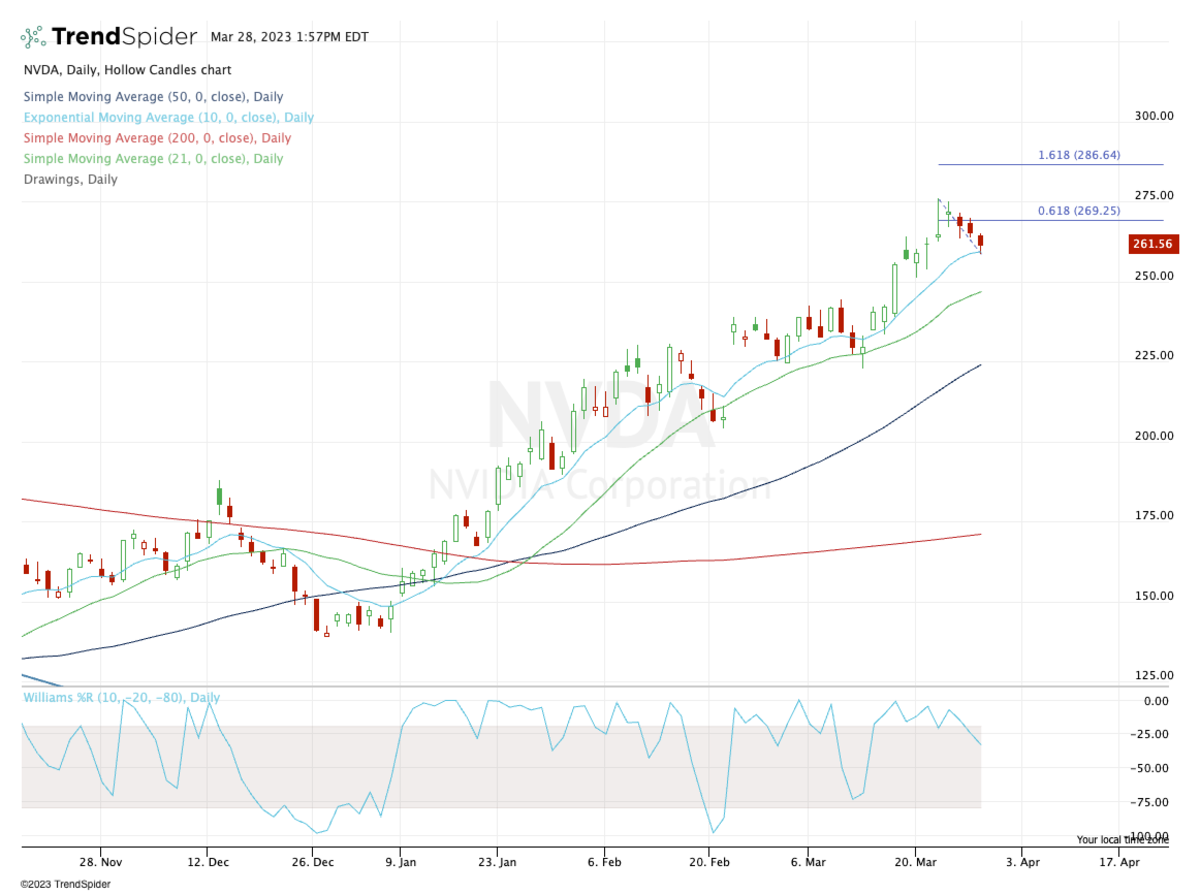
Task: Click the Mar 28, 2023 timestamp in header
Action: 289,37
